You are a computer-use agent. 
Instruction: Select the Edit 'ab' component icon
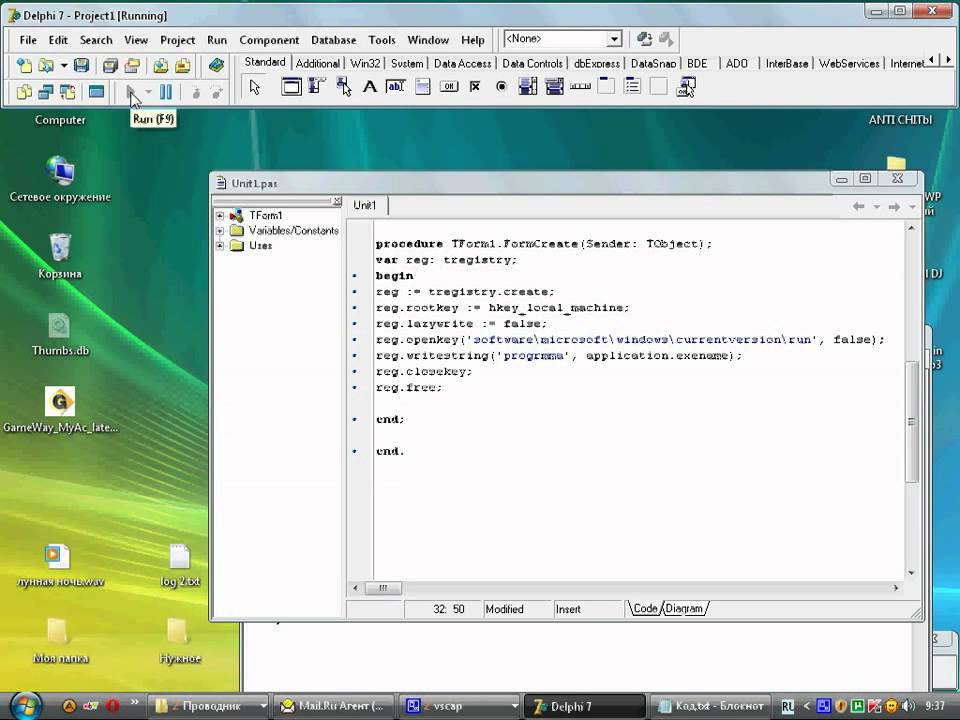pos(396,86)
